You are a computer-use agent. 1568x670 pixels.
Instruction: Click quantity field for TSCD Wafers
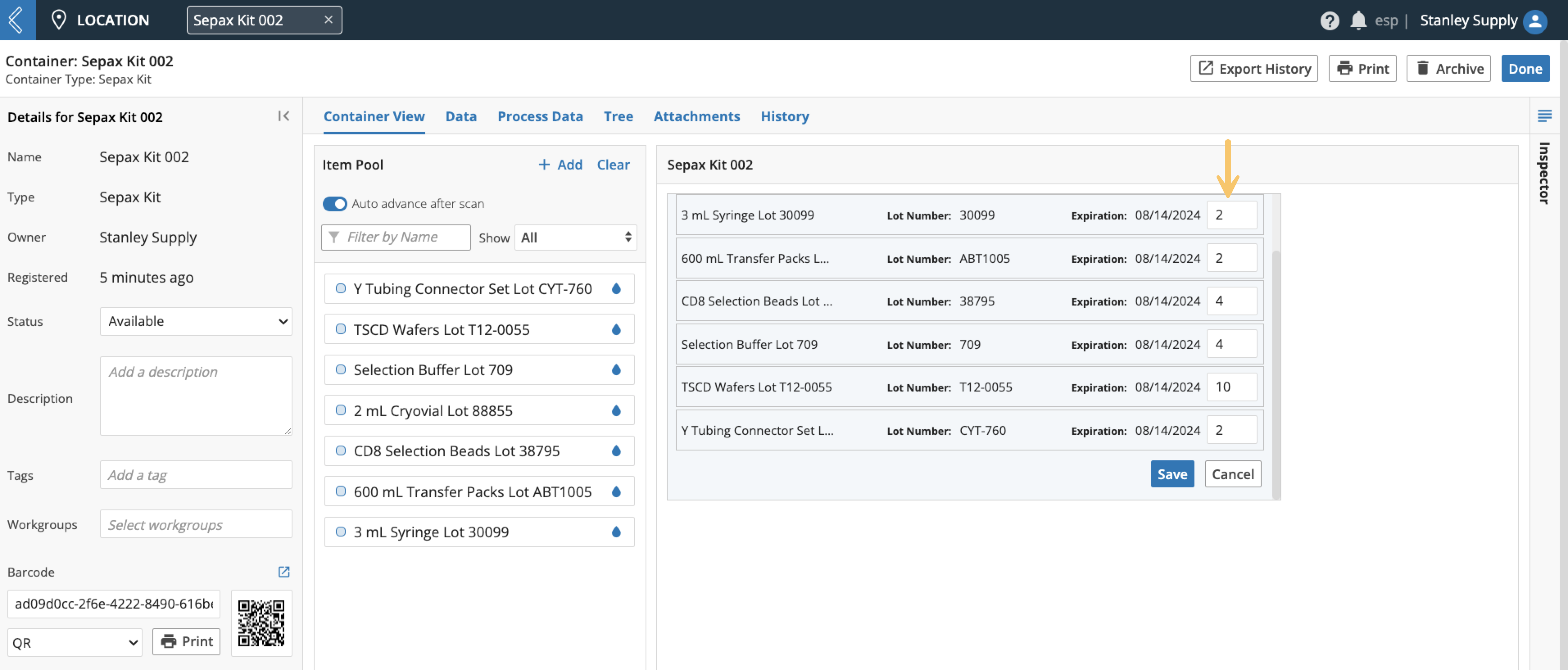pyautogui.click(x=1232, y=387)
